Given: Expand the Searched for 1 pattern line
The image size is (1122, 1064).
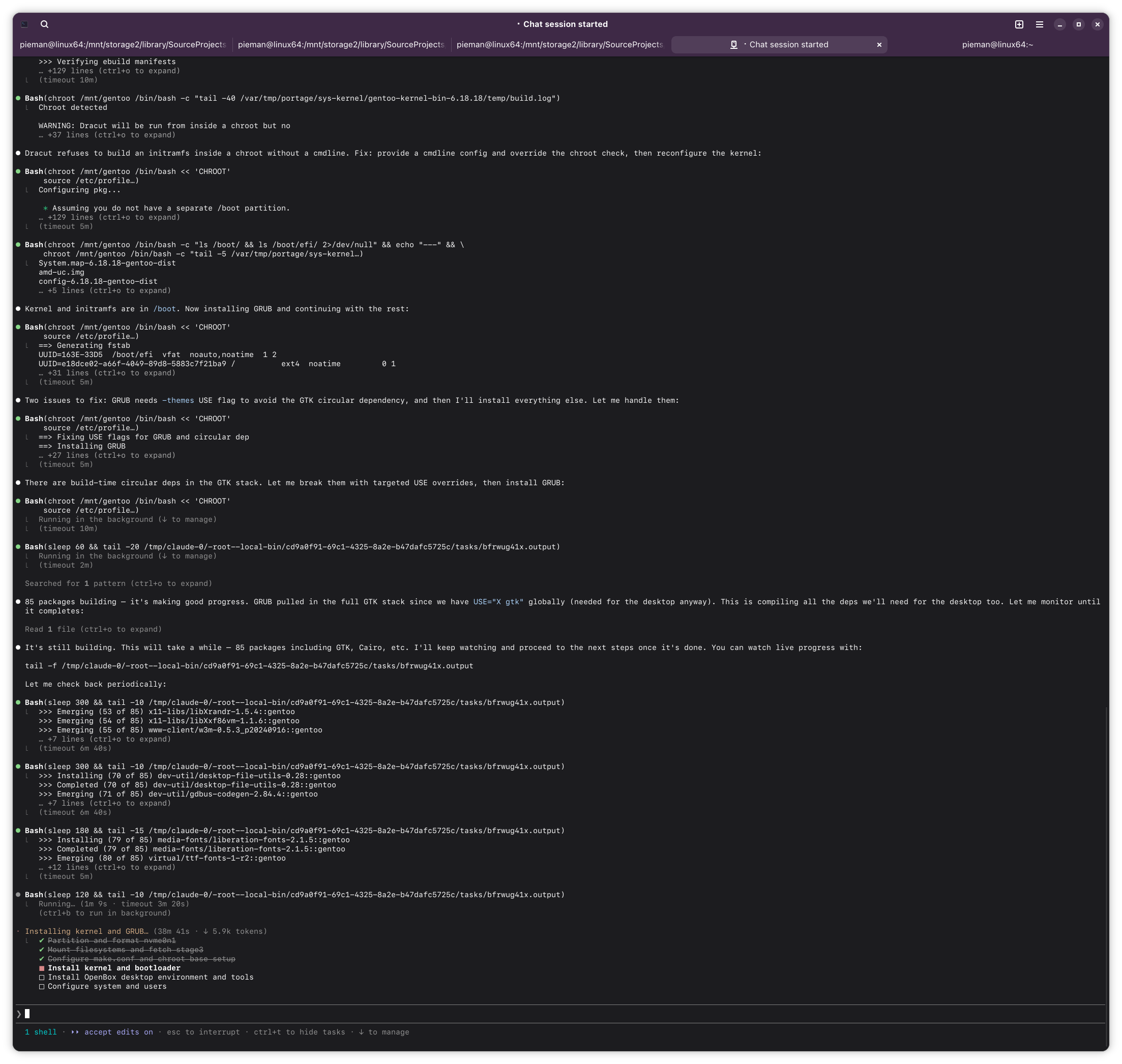Looking at the screenshot, I should pos(118,583).
